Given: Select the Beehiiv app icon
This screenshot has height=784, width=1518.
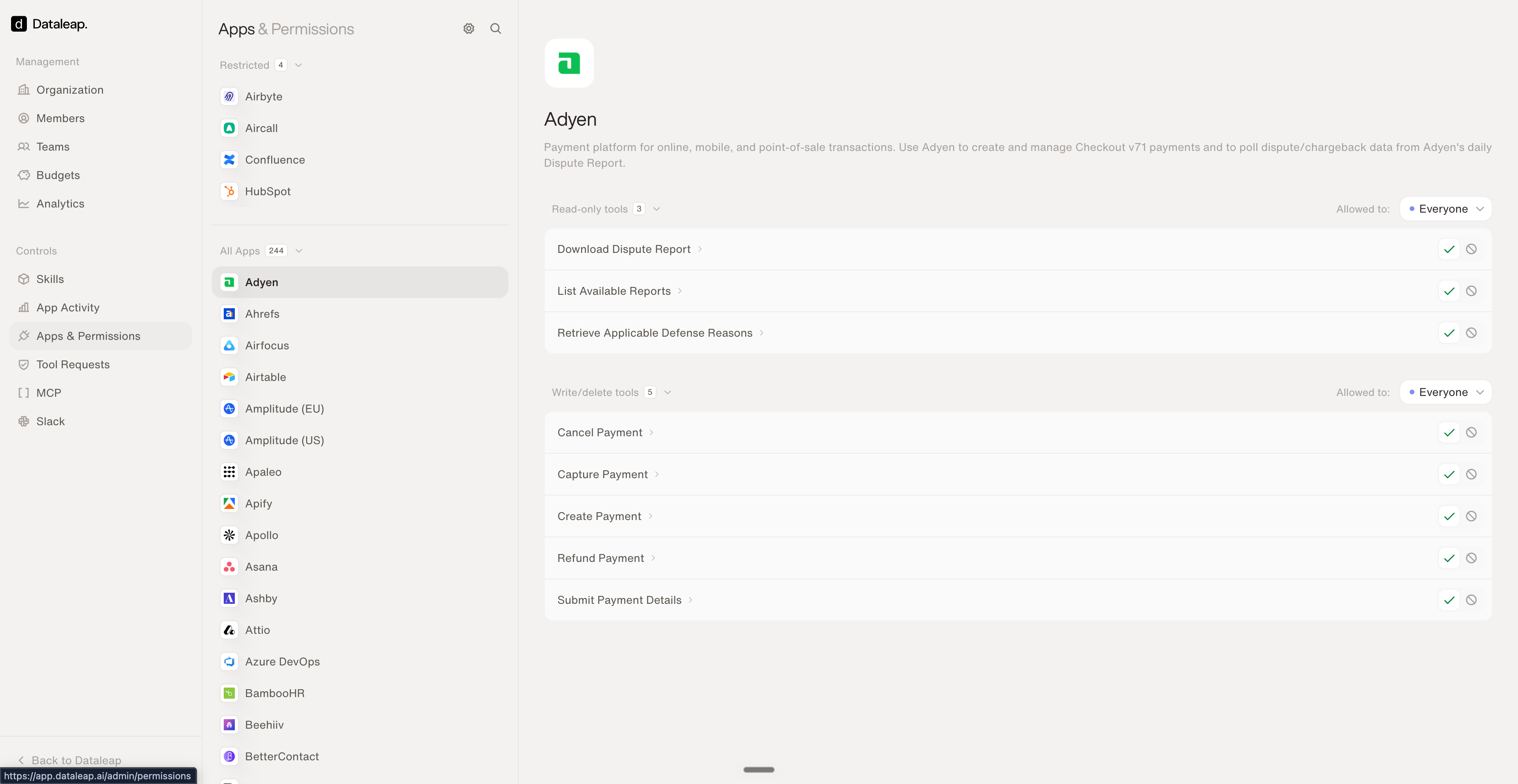Looking at the screenshot, I should (229, 724).
